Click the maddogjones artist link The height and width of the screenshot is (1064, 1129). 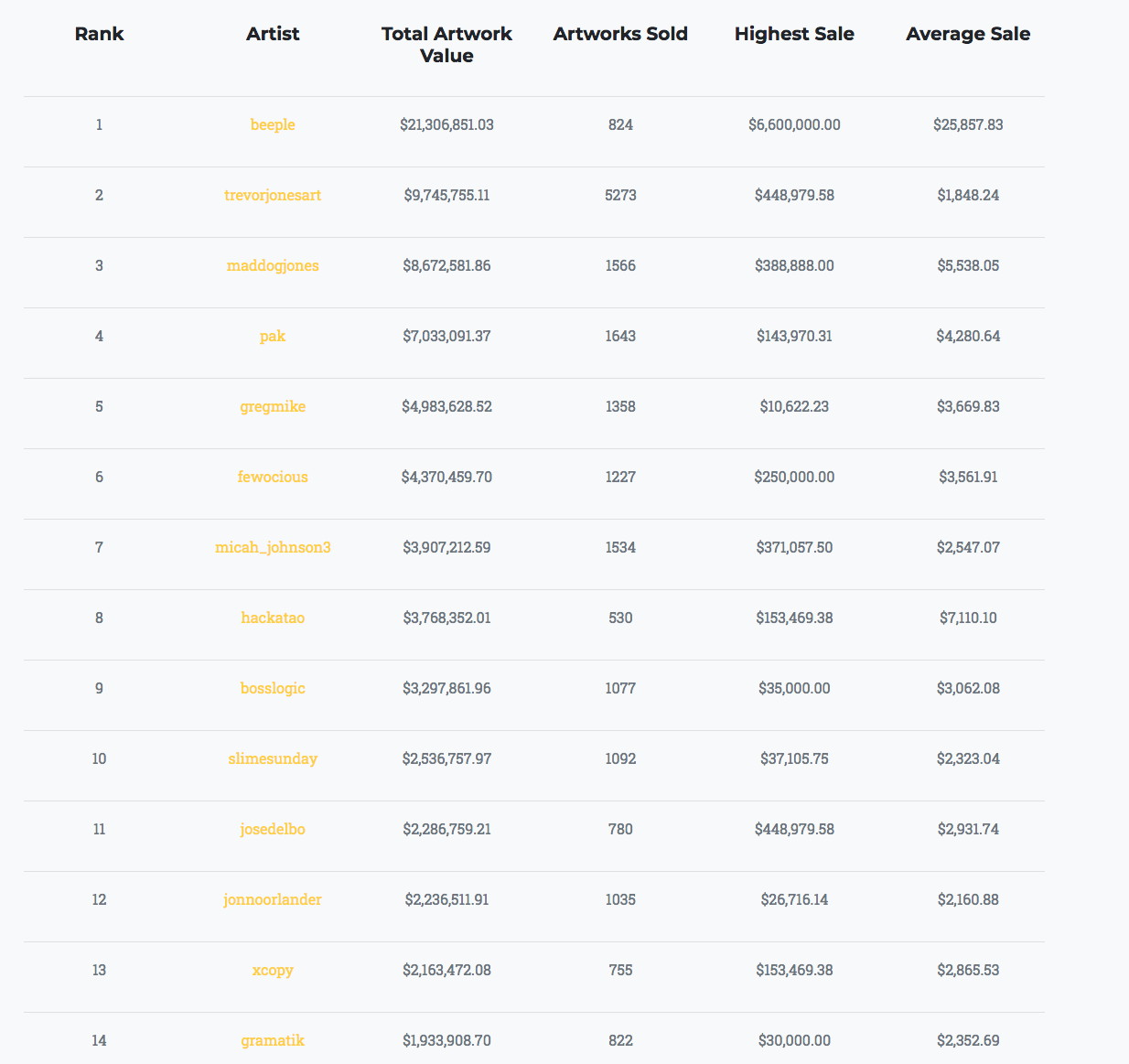pos(273,265)
